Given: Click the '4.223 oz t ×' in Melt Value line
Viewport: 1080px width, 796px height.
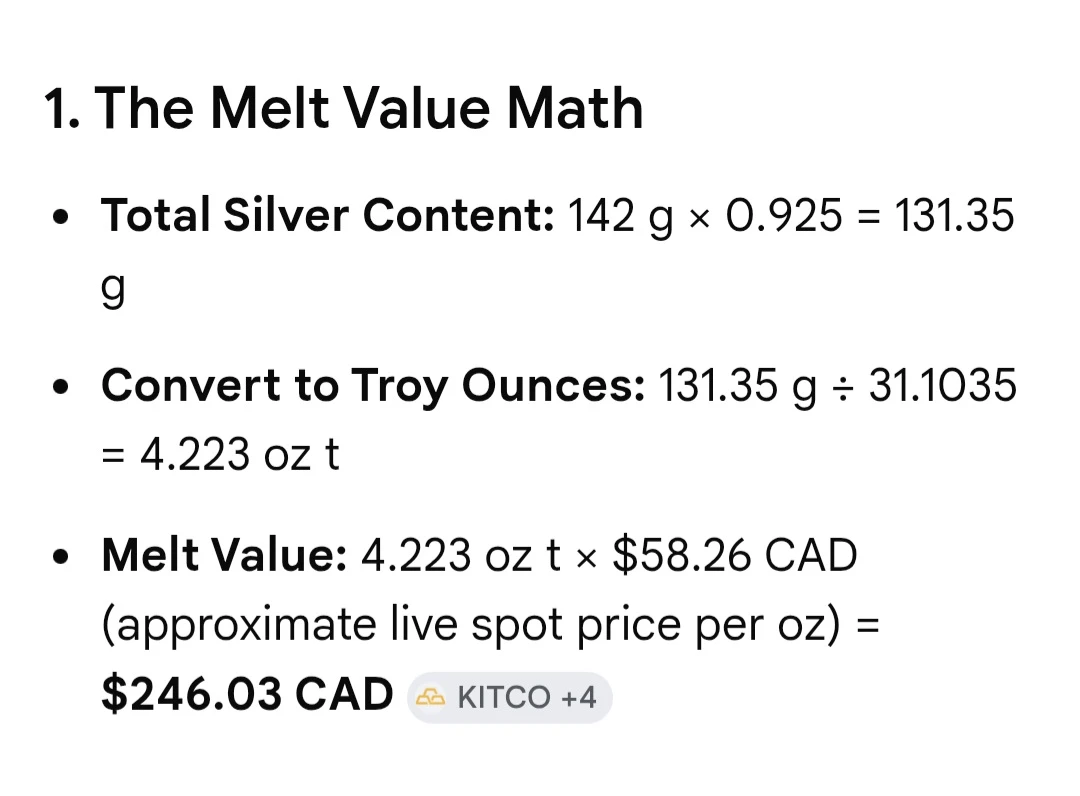Looking at the screenshot, I should pos(479,555).
